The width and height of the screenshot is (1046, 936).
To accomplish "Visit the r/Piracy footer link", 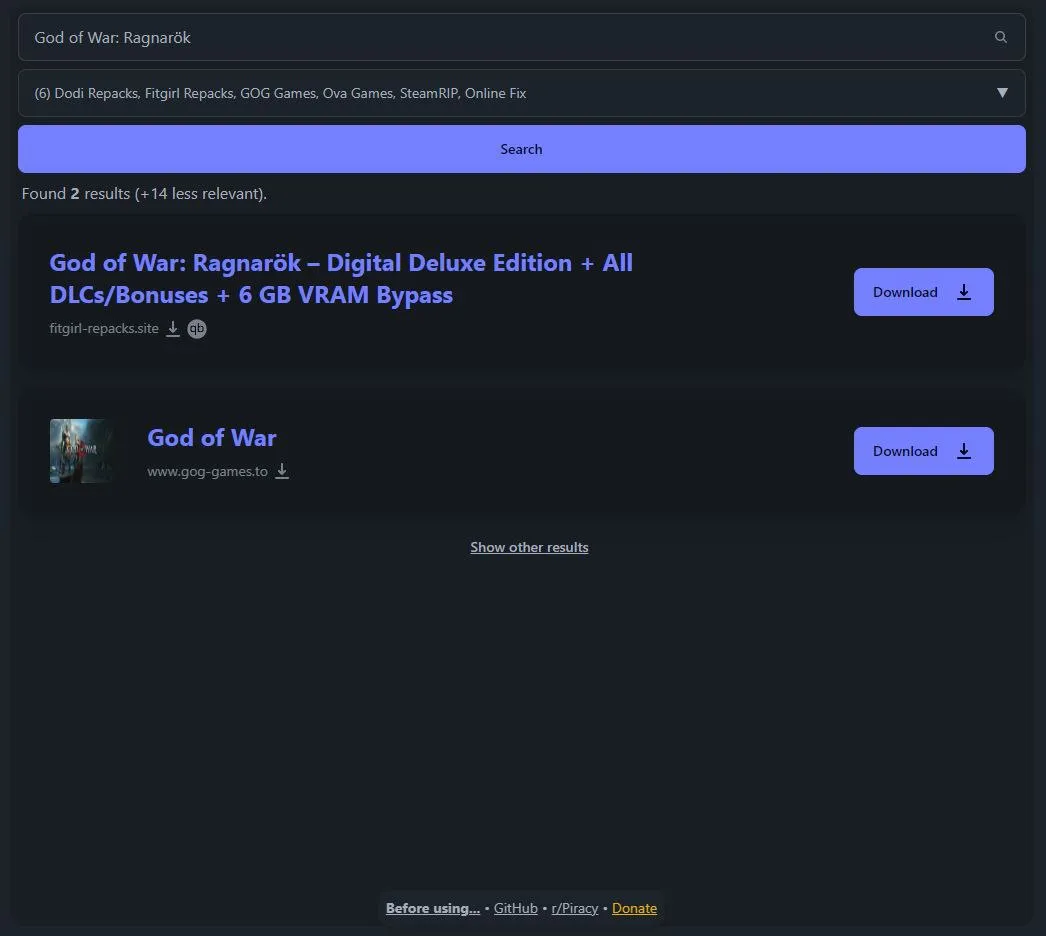I will click(574, 908).
